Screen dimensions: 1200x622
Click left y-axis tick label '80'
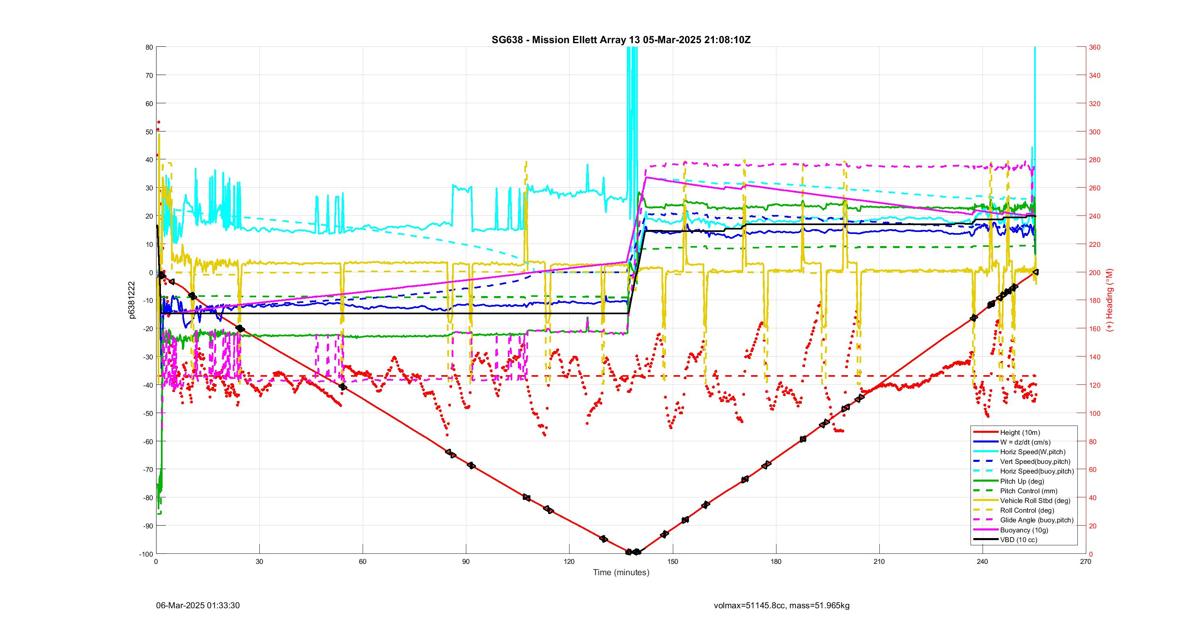tap(148, 47)
